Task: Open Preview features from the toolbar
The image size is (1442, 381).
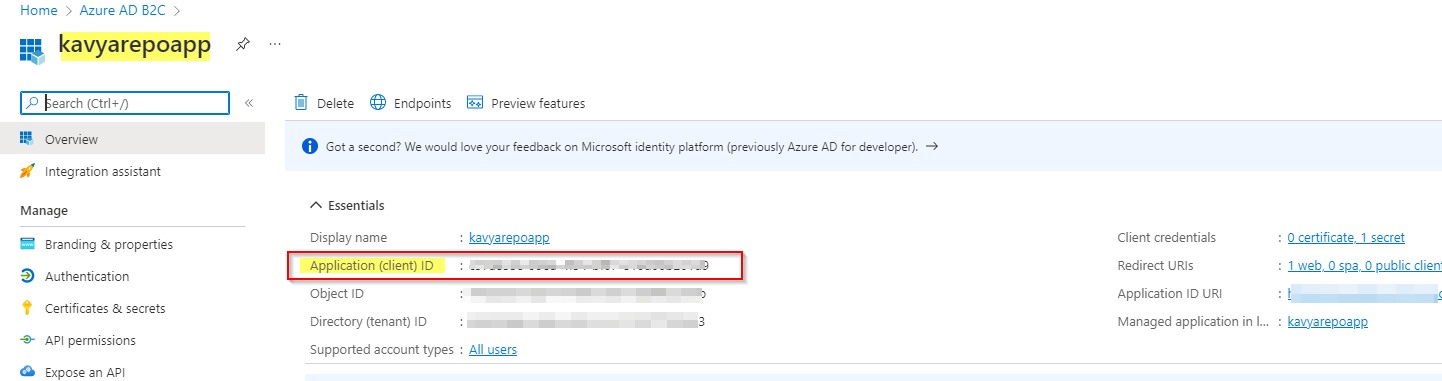Action: tap(538, 104)
